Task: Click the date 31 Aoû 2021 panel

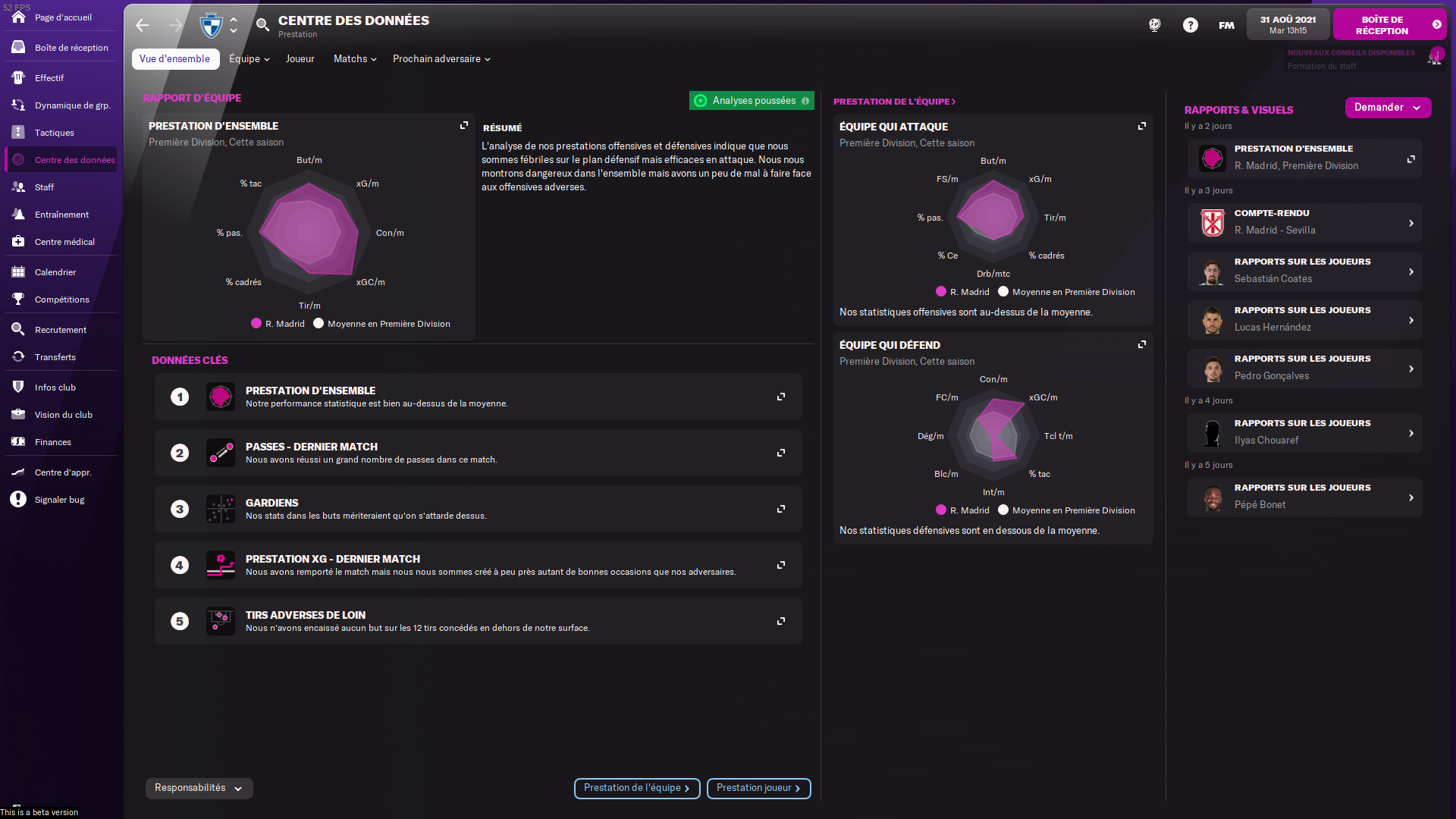Action: coord(1288,25)
